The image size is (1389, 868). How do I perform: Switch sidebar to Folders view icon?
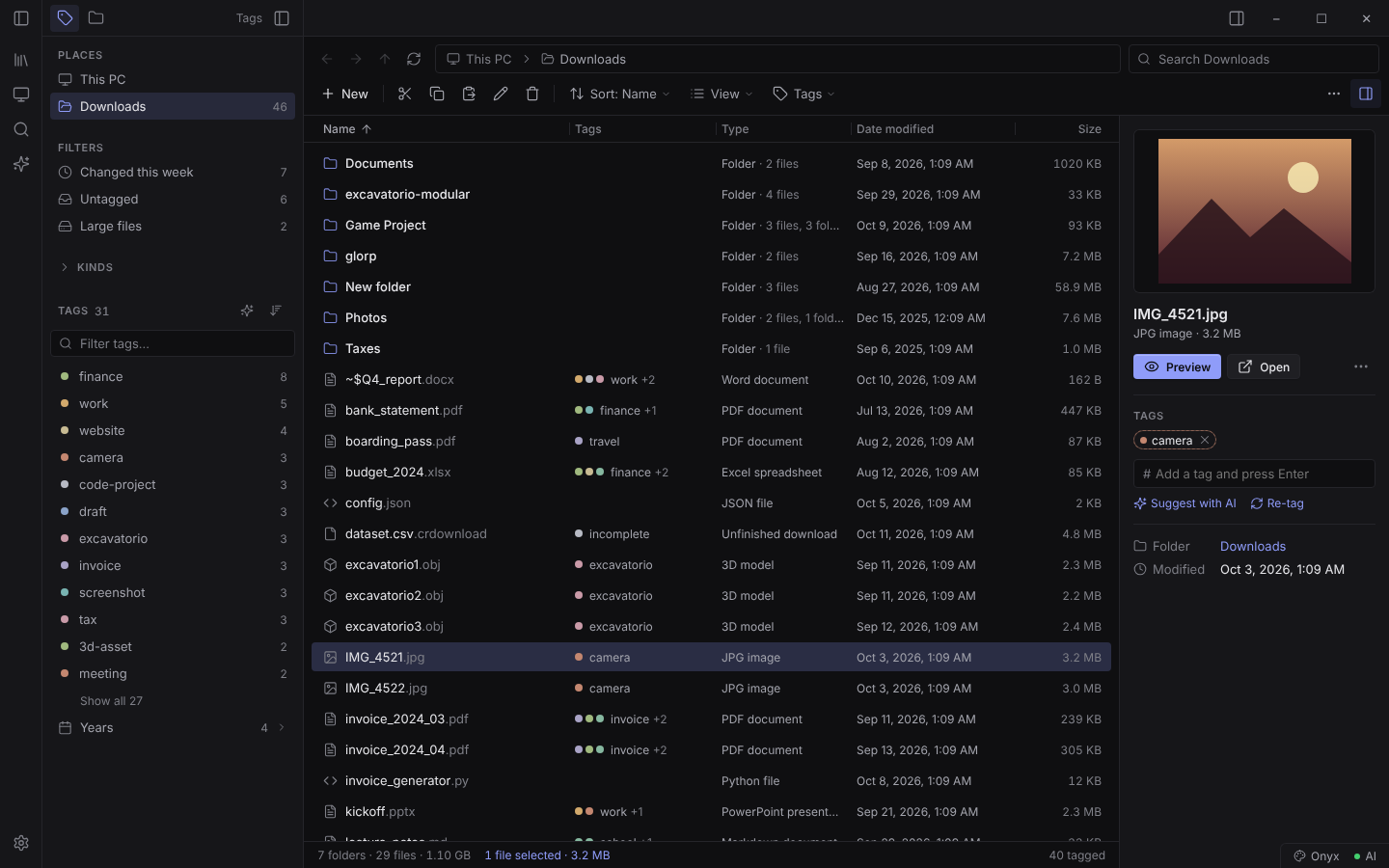pyautogui.click(x=95, y=17)
